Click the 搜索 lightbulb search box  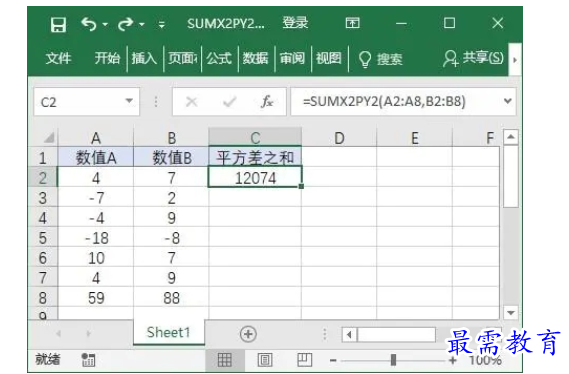pos(380,59)
